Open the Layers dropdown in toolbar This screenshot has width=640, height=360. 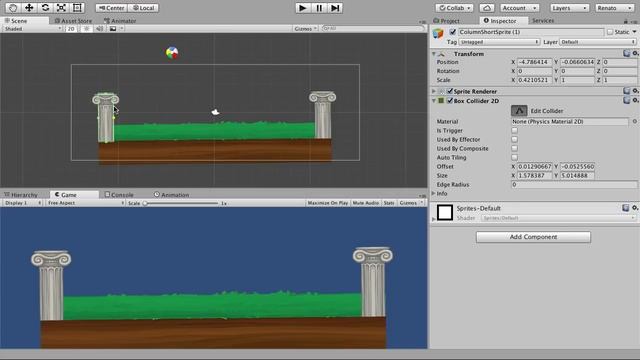569,8
